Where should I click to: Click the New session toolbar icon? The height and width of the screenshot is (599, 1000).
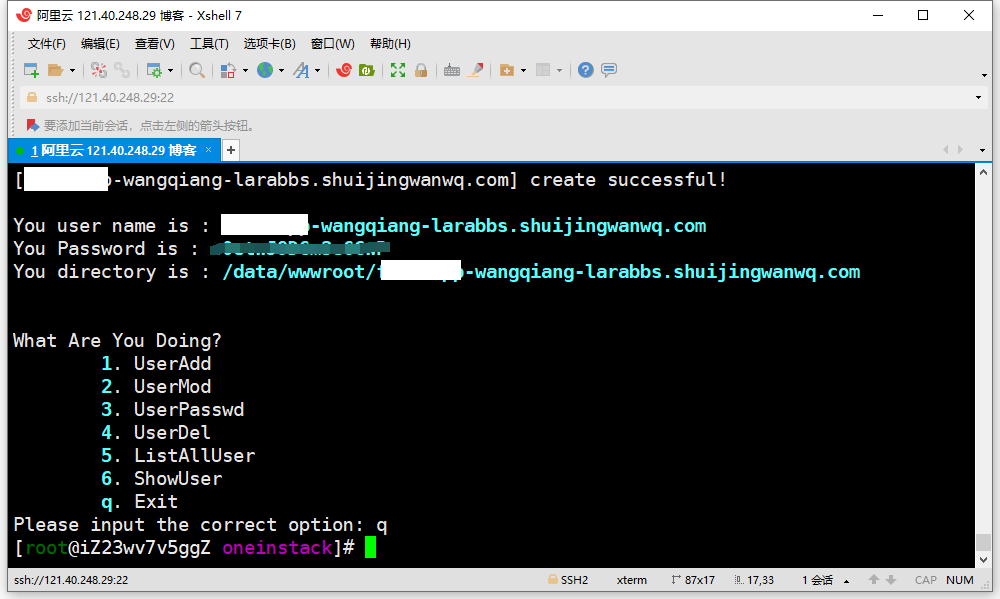tap(31, 70)
